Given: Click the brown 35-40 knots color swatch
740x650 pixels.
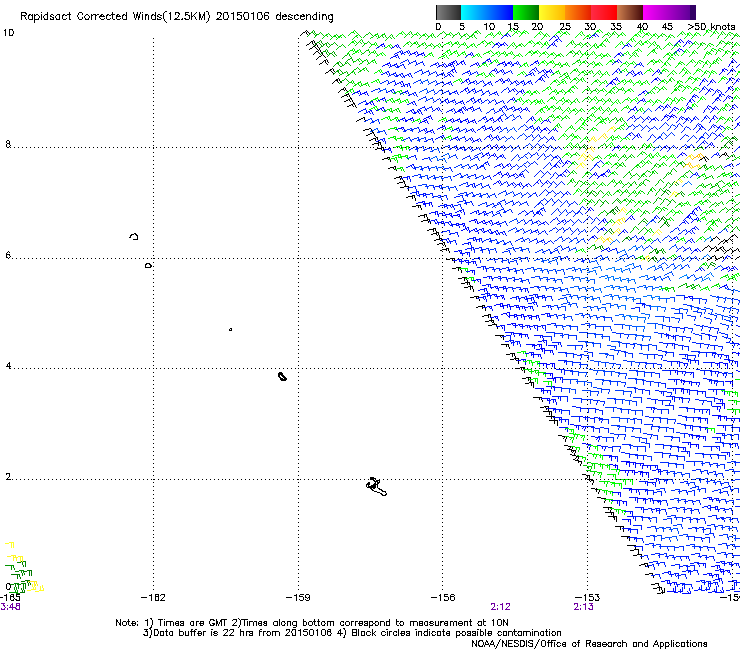Looking at the screenshot, I should click(x=630, y=12).
